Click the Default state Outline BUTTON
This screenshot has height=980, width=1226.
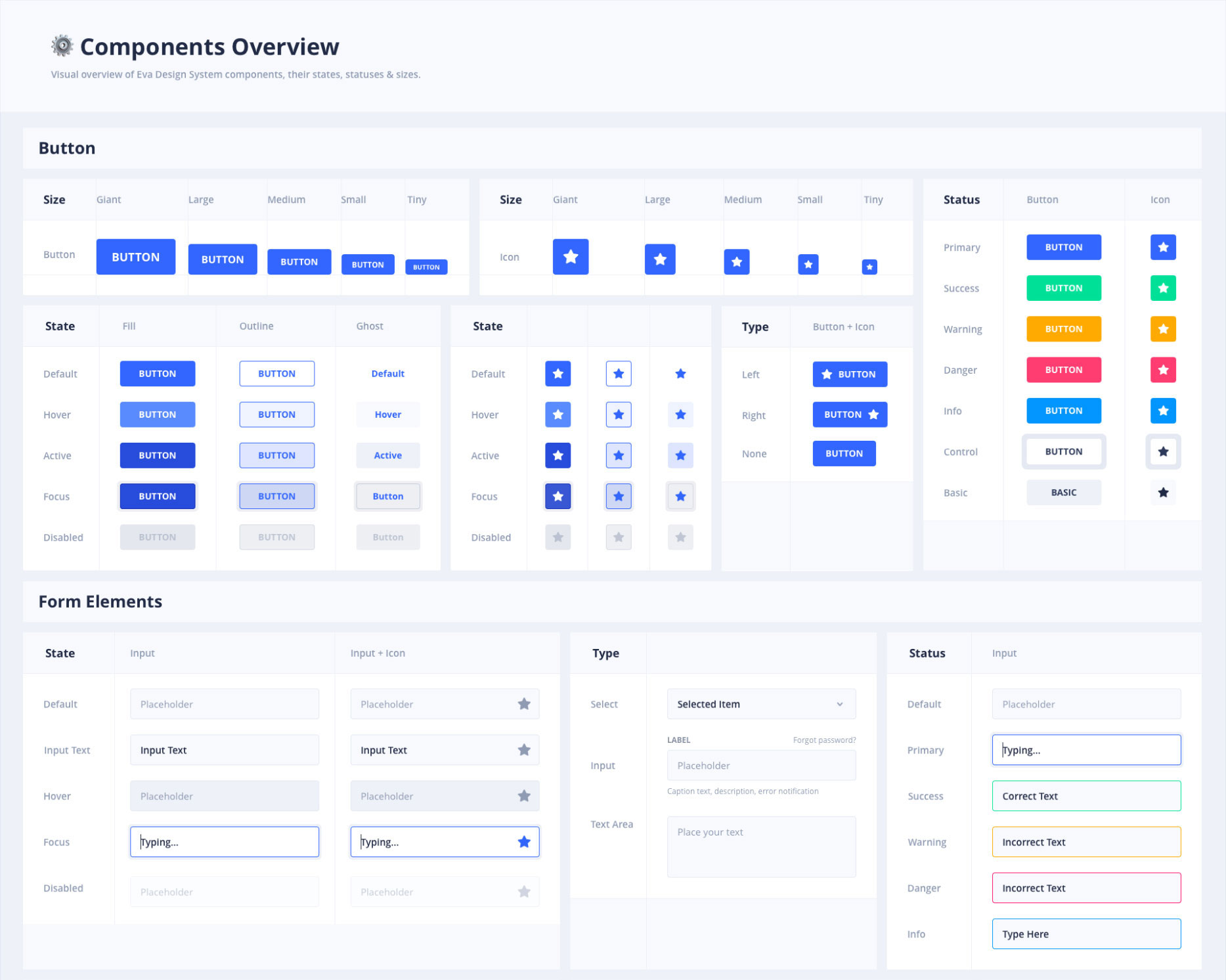pyautogui.click(x=276, y=374)
